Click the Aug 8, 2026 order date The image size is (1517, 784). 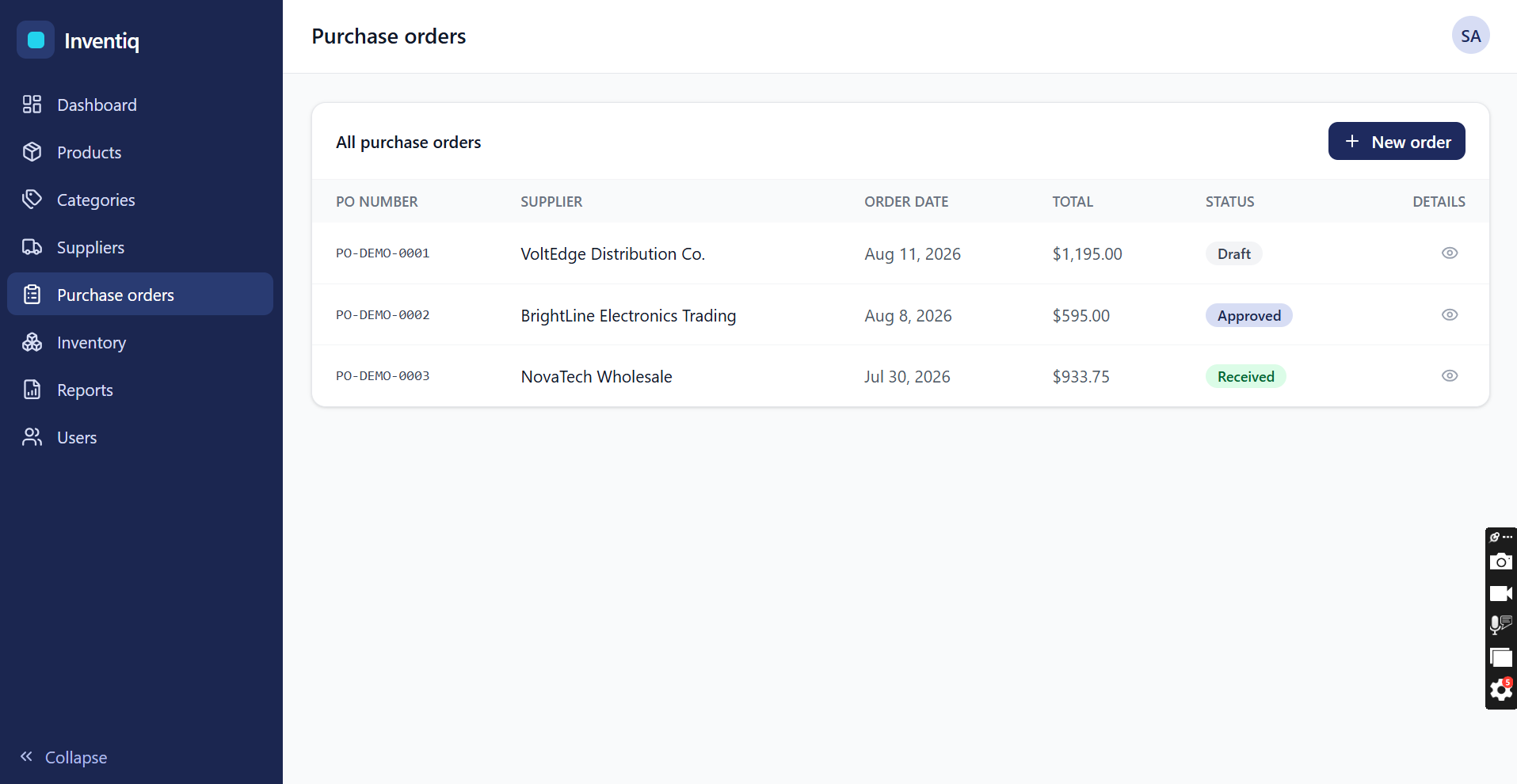[x=908, y=315]
